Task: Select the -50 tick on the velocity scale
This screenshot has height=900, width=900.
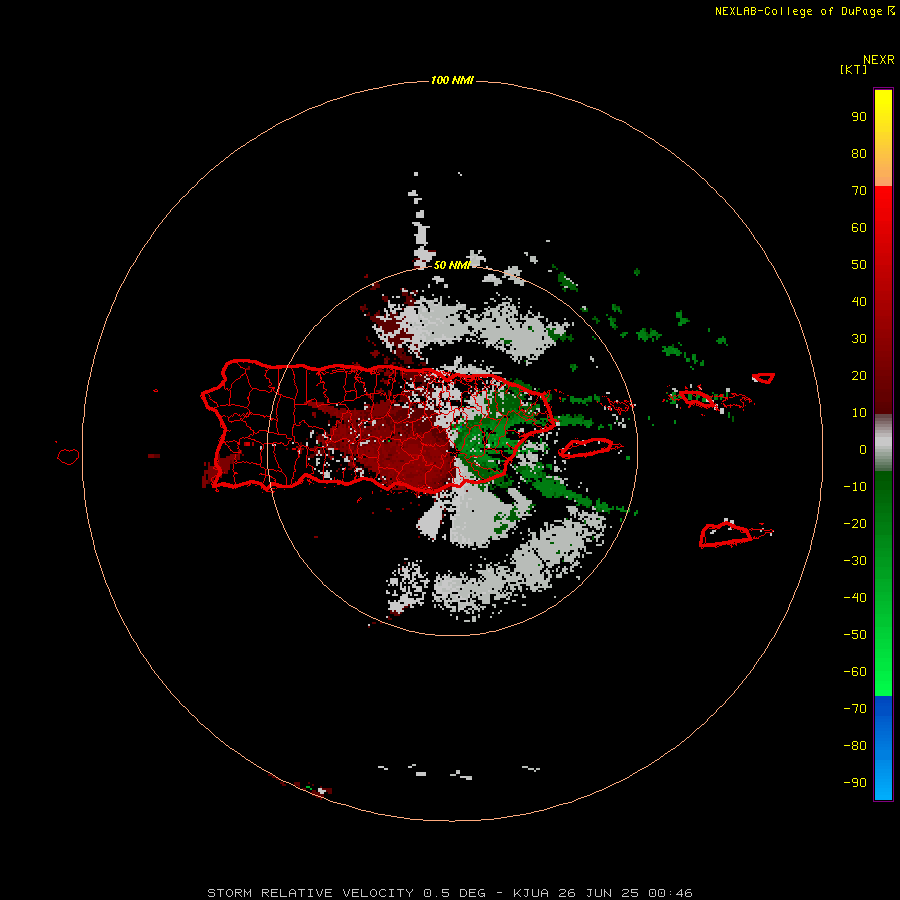Action: (x=855, y=635)
